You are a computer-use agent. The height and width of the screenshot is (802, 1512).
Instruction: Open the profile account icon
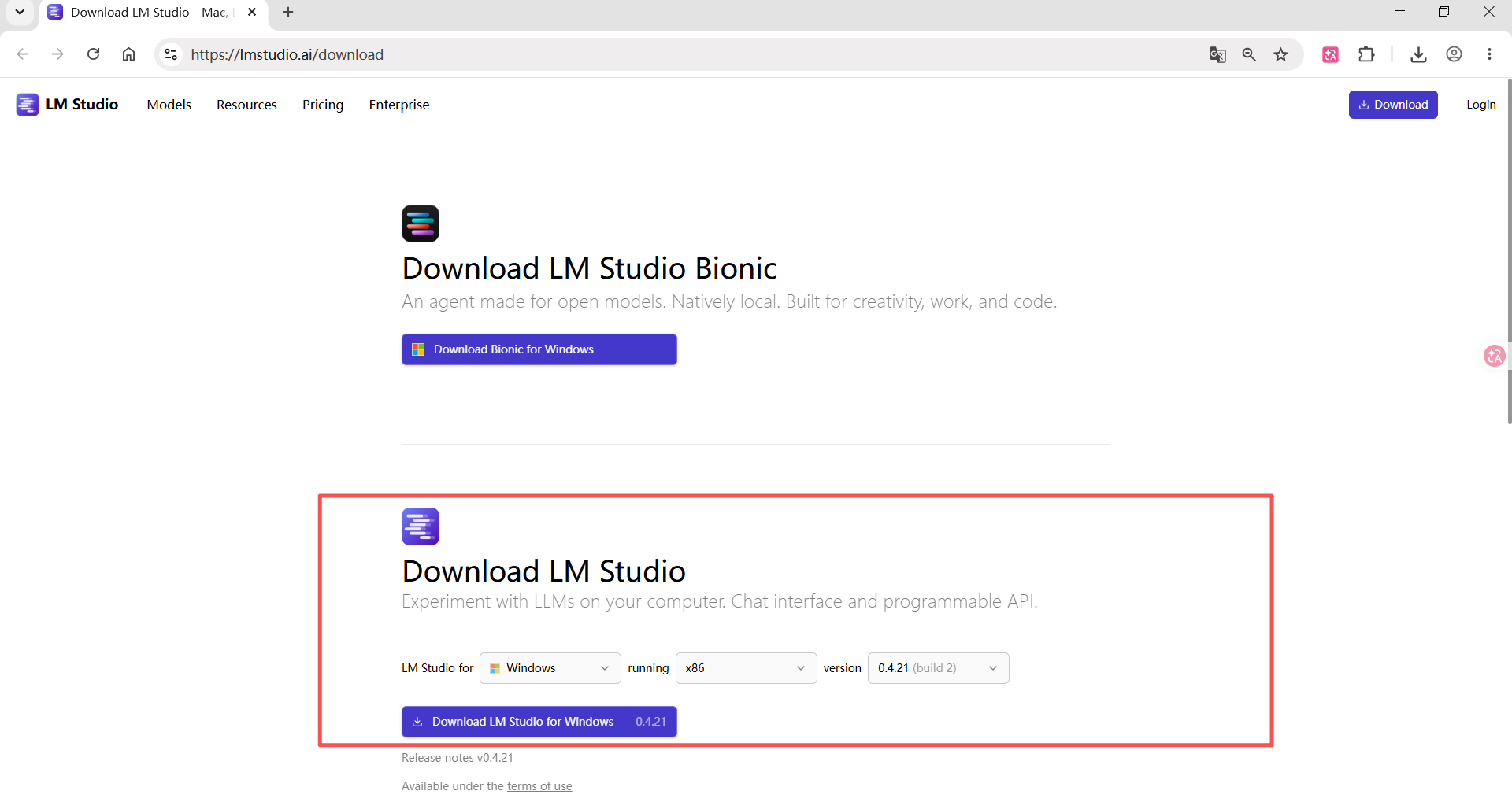pyautogui.click(x=1455, y=54)
